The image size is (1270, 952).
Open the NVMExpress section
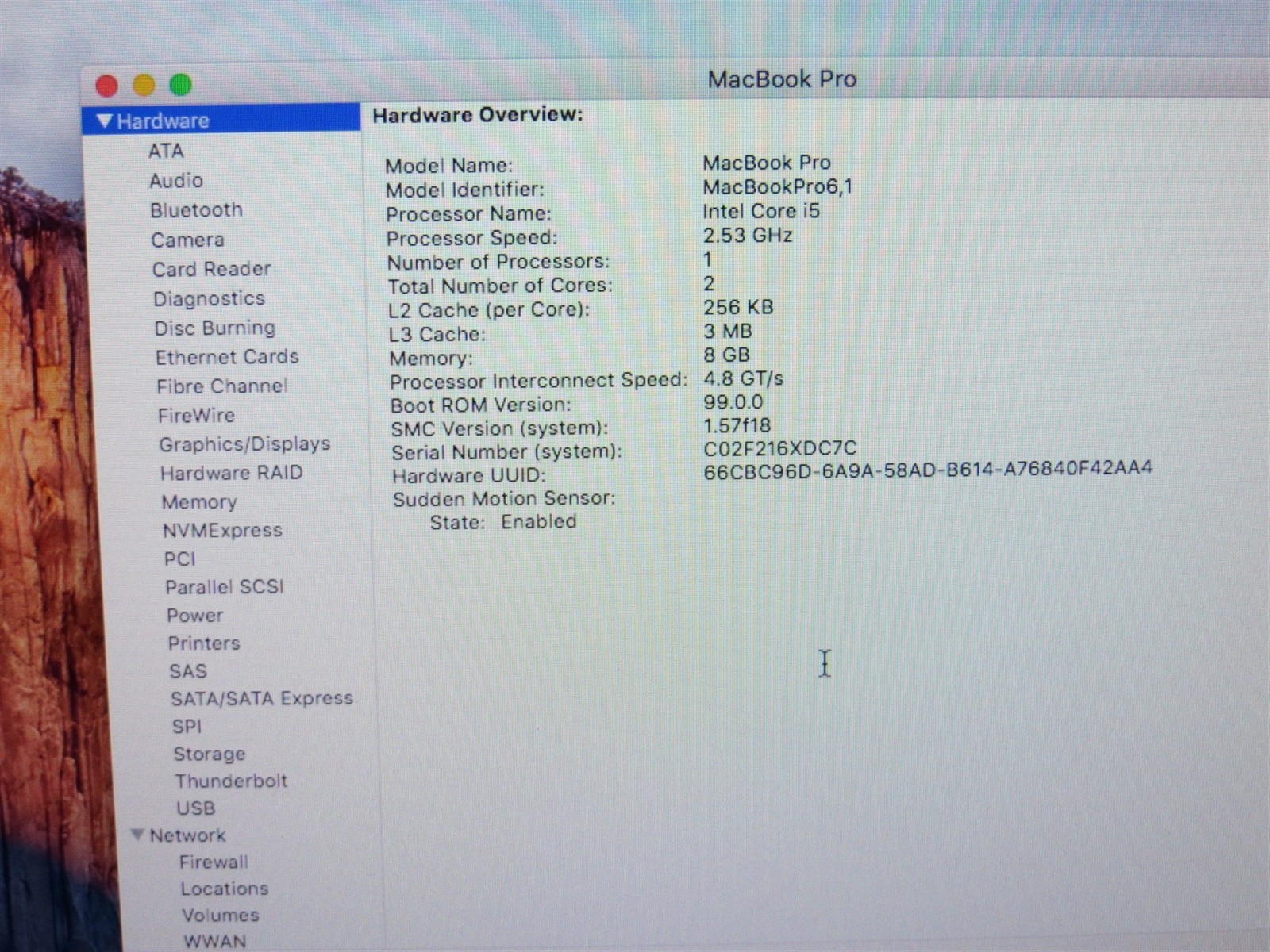tap(222, 530)
